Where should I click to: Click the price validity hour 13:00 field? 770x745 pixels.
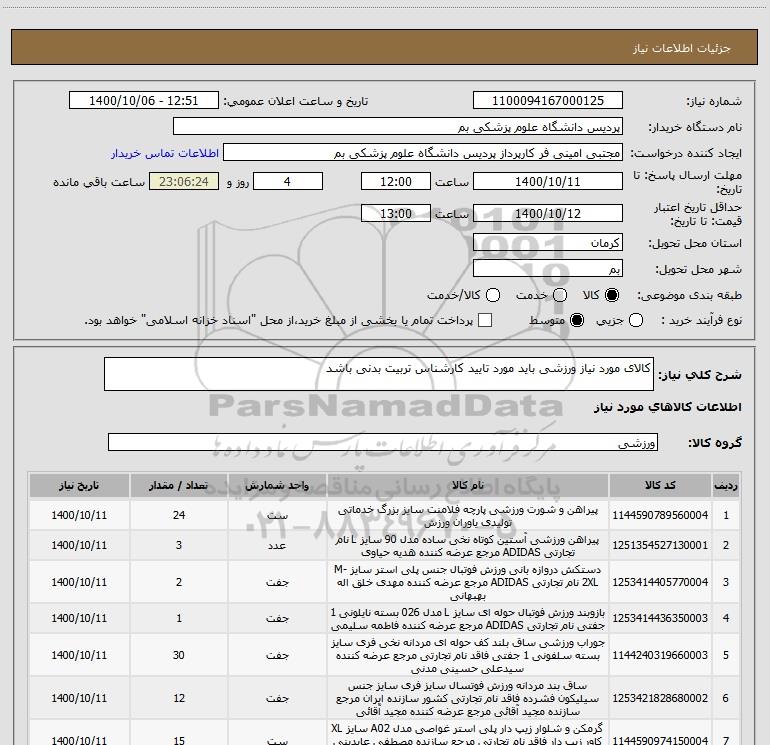(396, 213)
